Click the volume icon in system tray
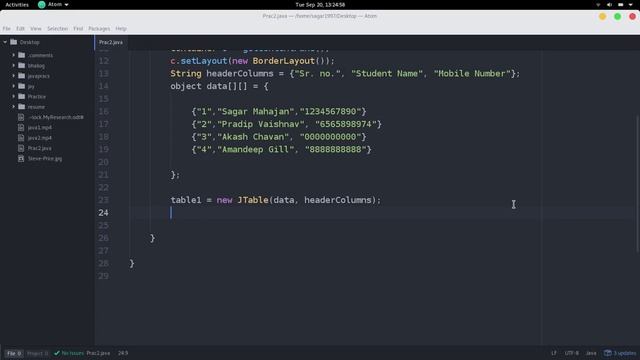The image size is (640, 360). (x=609, y=5)
